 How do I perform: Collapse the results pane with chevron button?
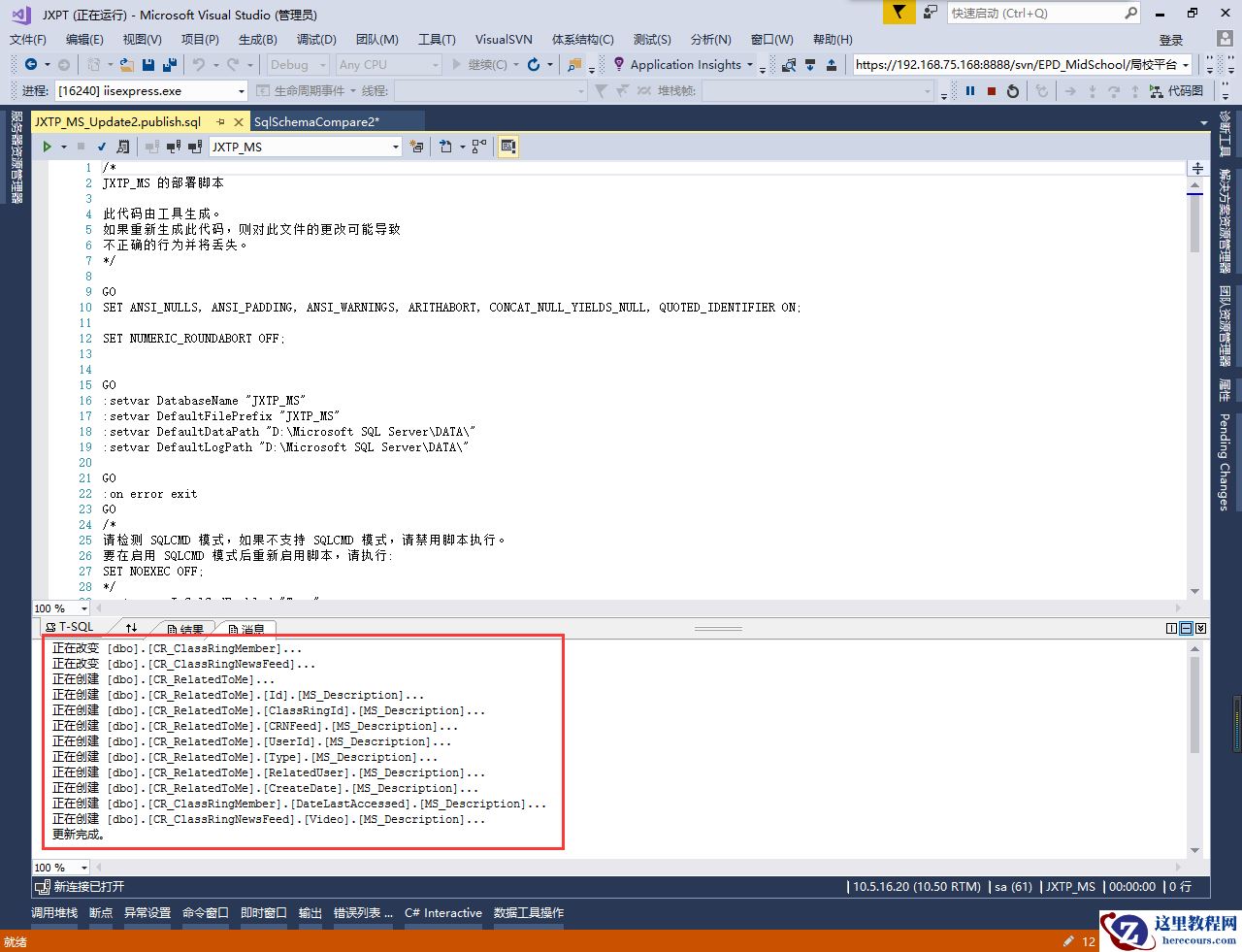click(1200, 628)
